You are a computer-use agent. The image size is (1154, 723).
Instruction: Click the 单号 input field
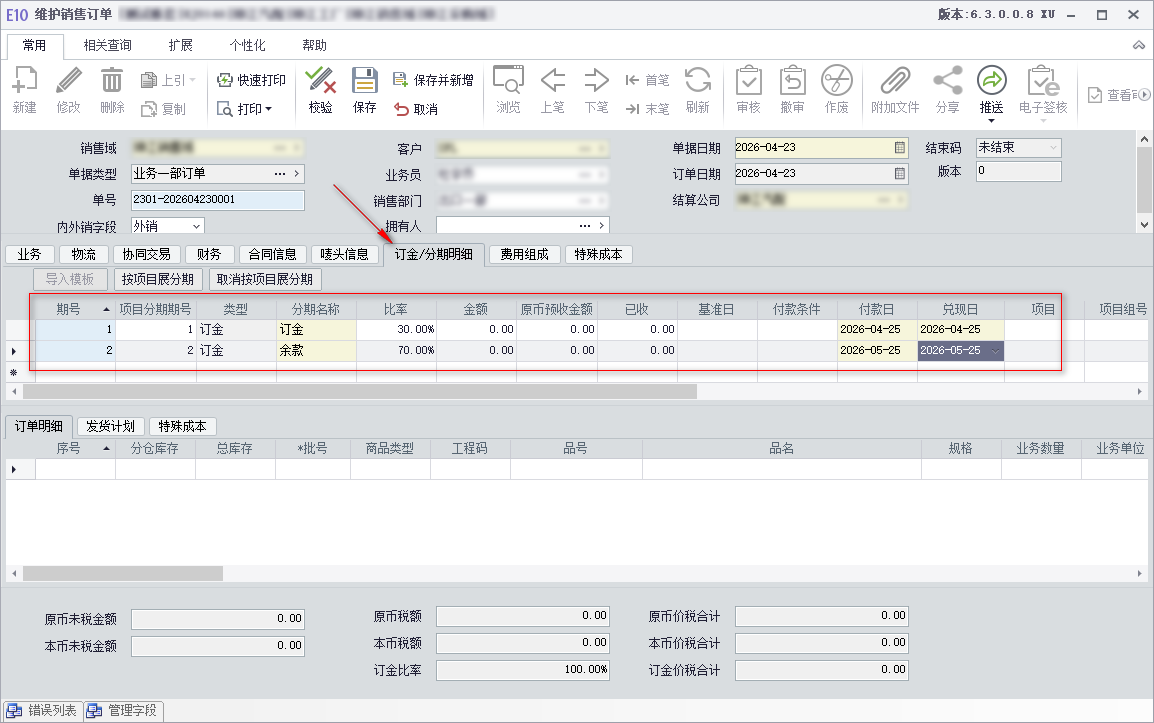point(217,200)
